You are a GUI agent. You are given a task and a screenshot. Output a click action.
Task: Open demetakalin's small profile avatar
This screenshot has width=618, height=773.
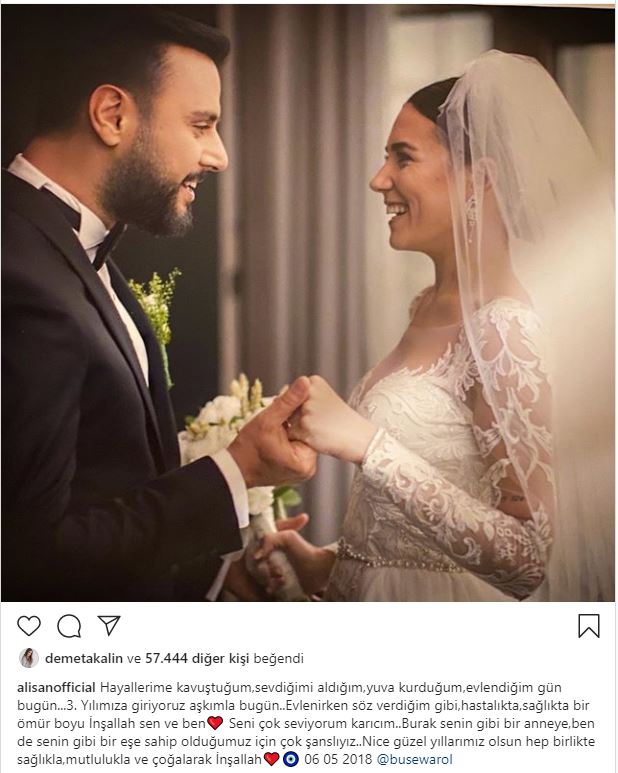tap(29, 658)
